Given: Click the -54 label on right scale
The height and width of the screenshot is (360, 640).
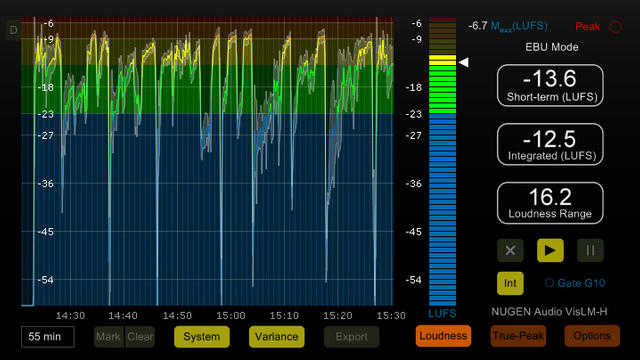Looking at the screenshot, I should point(413,280).
